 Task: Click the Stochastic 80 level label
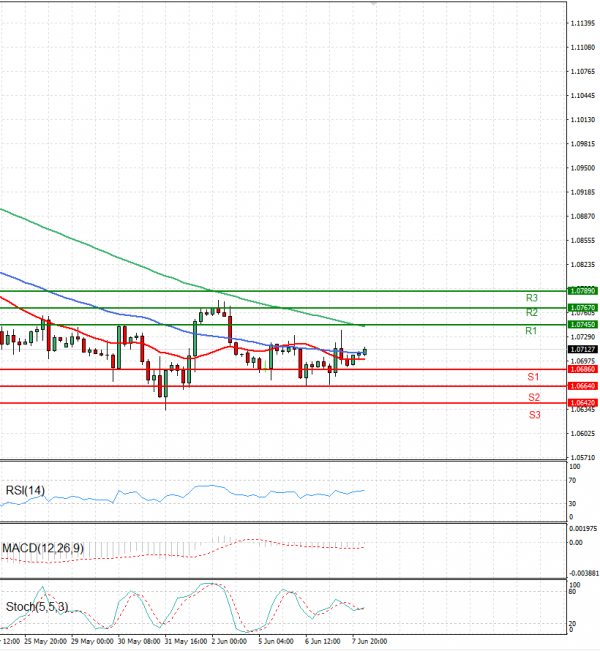click(572, 591)
